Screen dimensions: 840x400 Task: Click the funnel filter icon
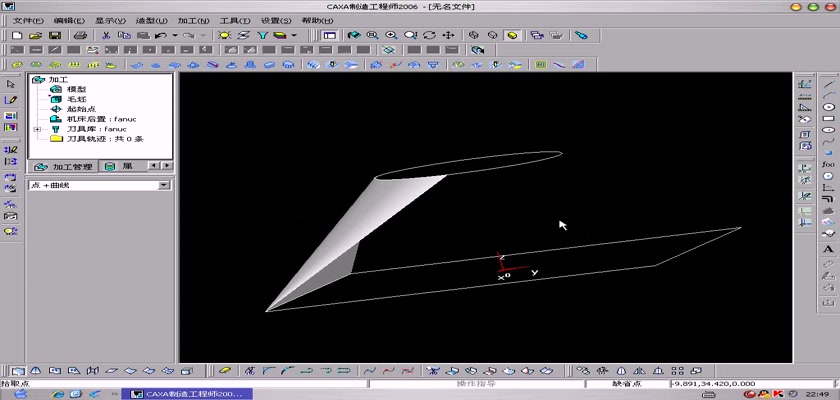[x=262, y=35]
